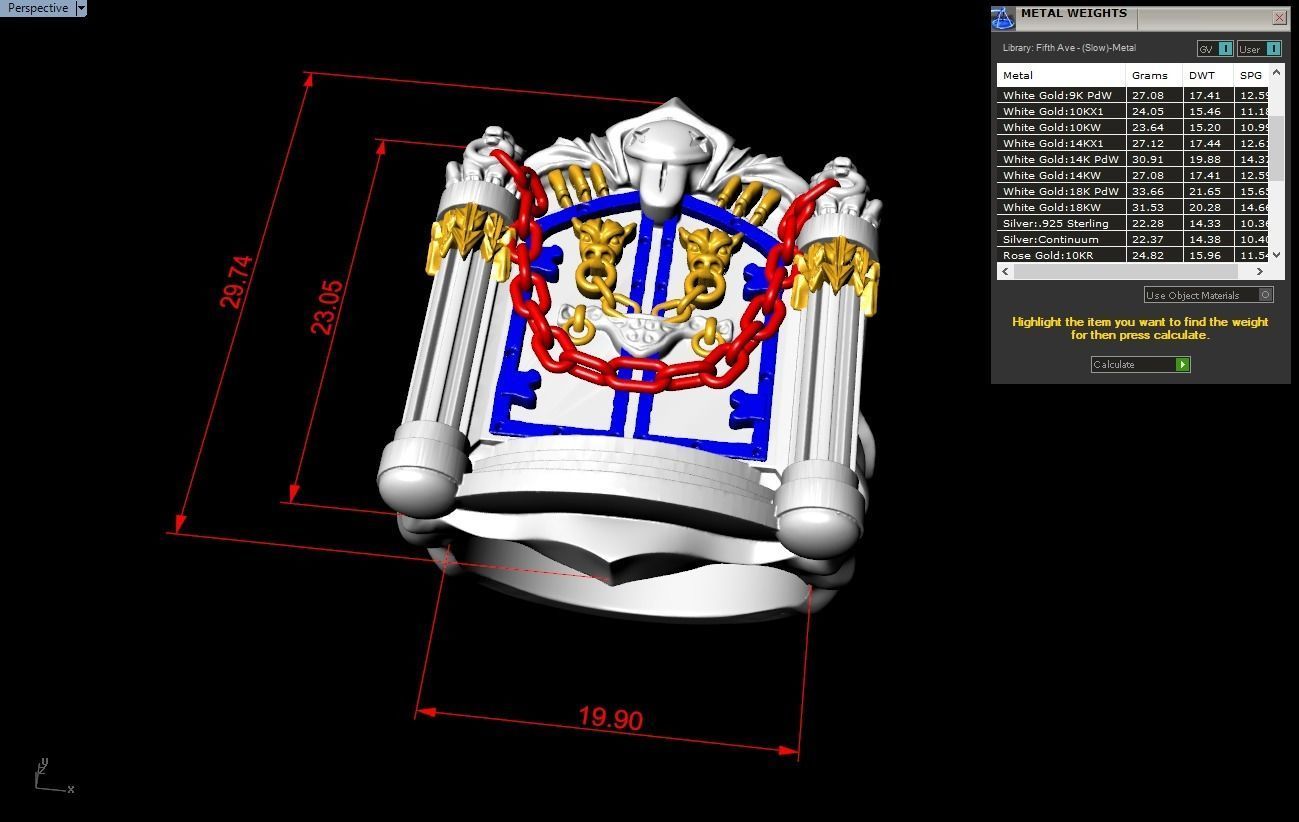Image resolution: width=1299 pixels, height=822 pixels.
Task: Click the table's scroll down arrow
Action: (x=1276, y=255)
